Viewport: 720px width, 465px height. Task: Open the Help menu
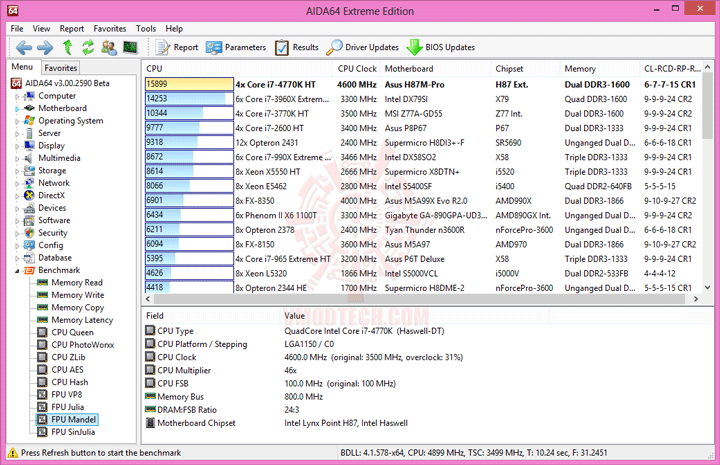click(174, 28)
